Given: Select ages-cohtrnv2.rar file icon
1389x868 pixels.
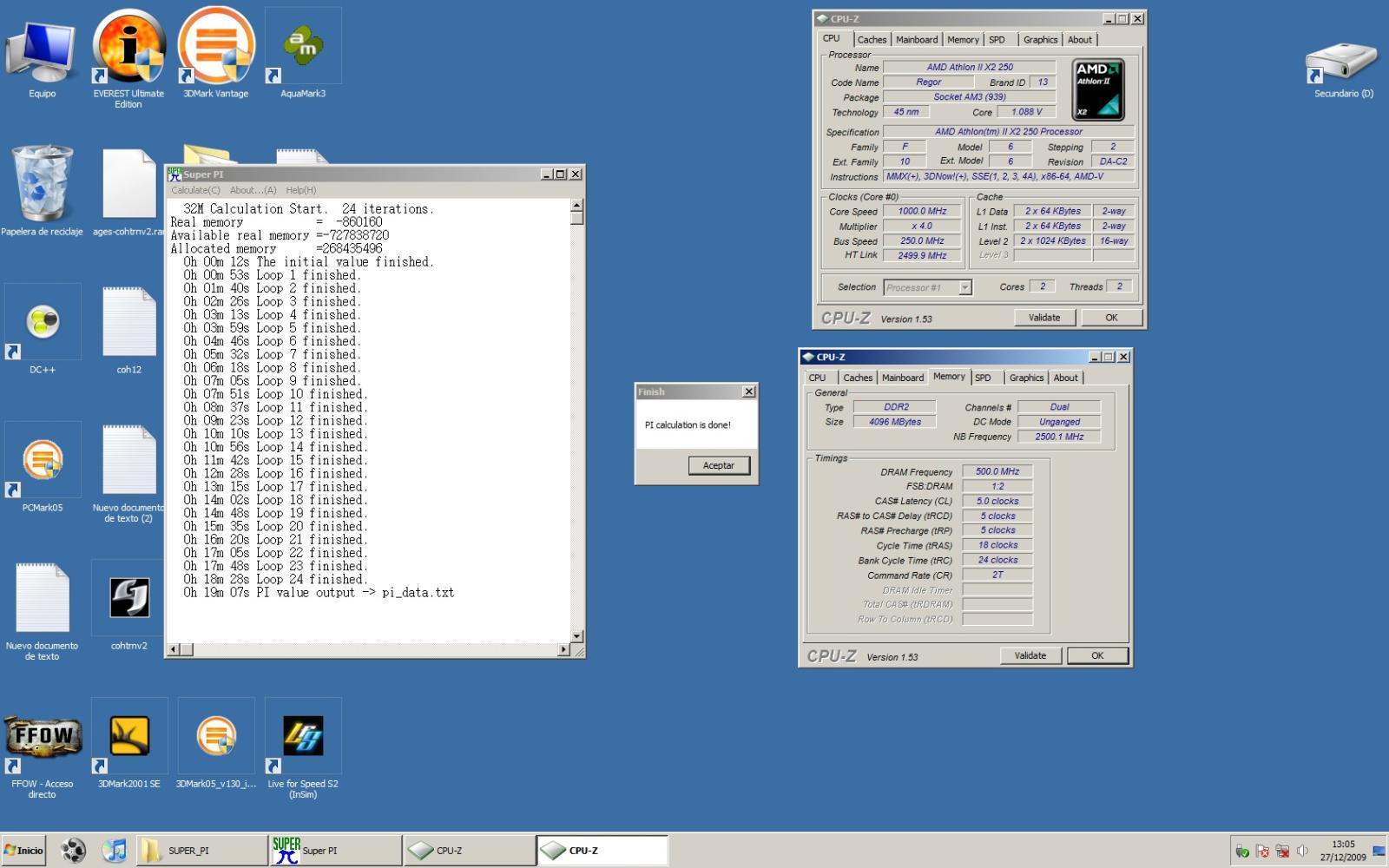Looking at the screenshot, I should coord(128,193).
